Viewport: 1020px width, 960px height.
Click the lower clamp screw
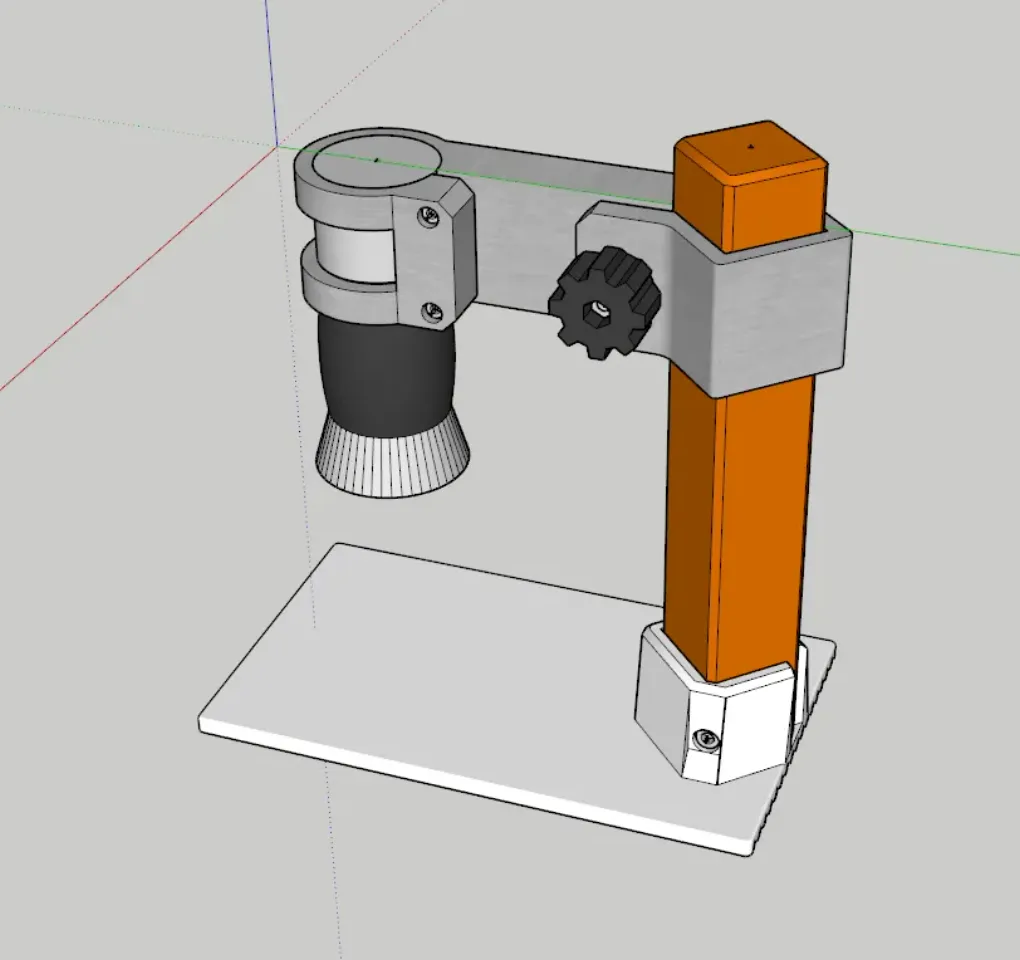tap(430, 313)
